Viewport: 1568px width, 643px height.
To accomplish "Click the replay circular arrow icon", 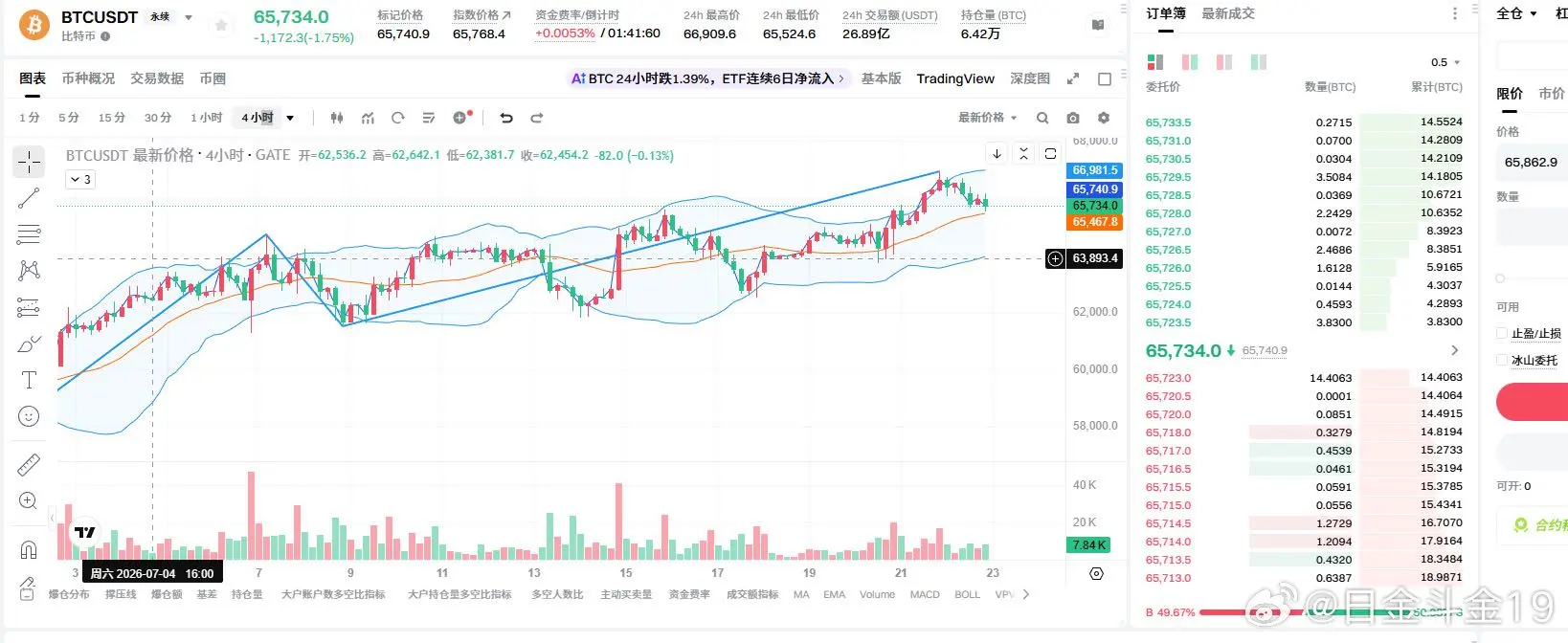I will tap(398, 118).
